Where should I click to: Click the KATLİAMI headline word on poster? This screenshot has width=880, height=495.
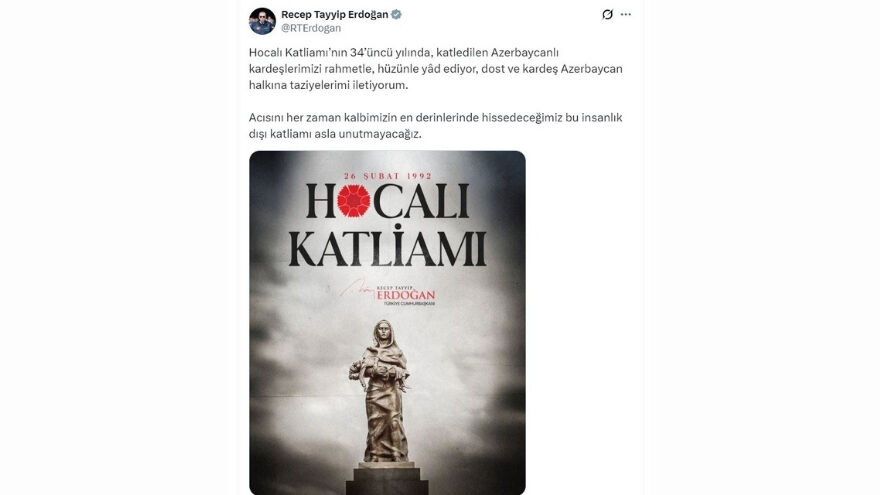click(x=387, y=247)
